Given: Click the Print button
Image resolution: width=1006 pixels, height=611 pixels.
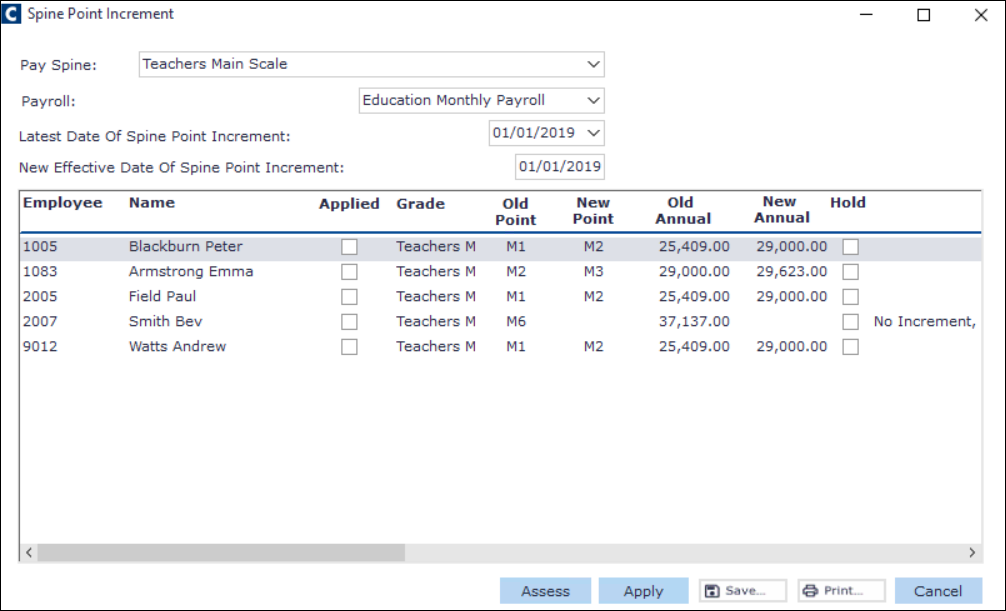Looking at the screenshot, I should (842, 590).
